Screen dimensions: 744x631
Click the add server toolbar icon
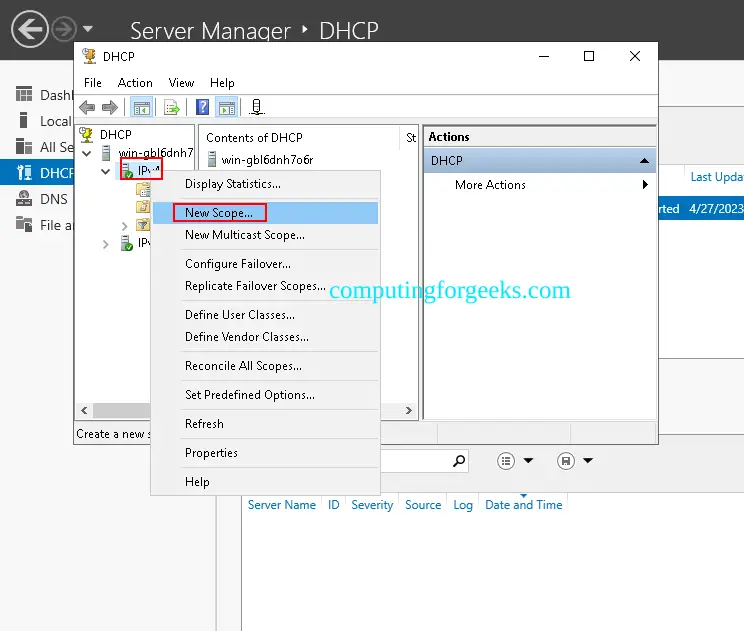tap(257, 107)
